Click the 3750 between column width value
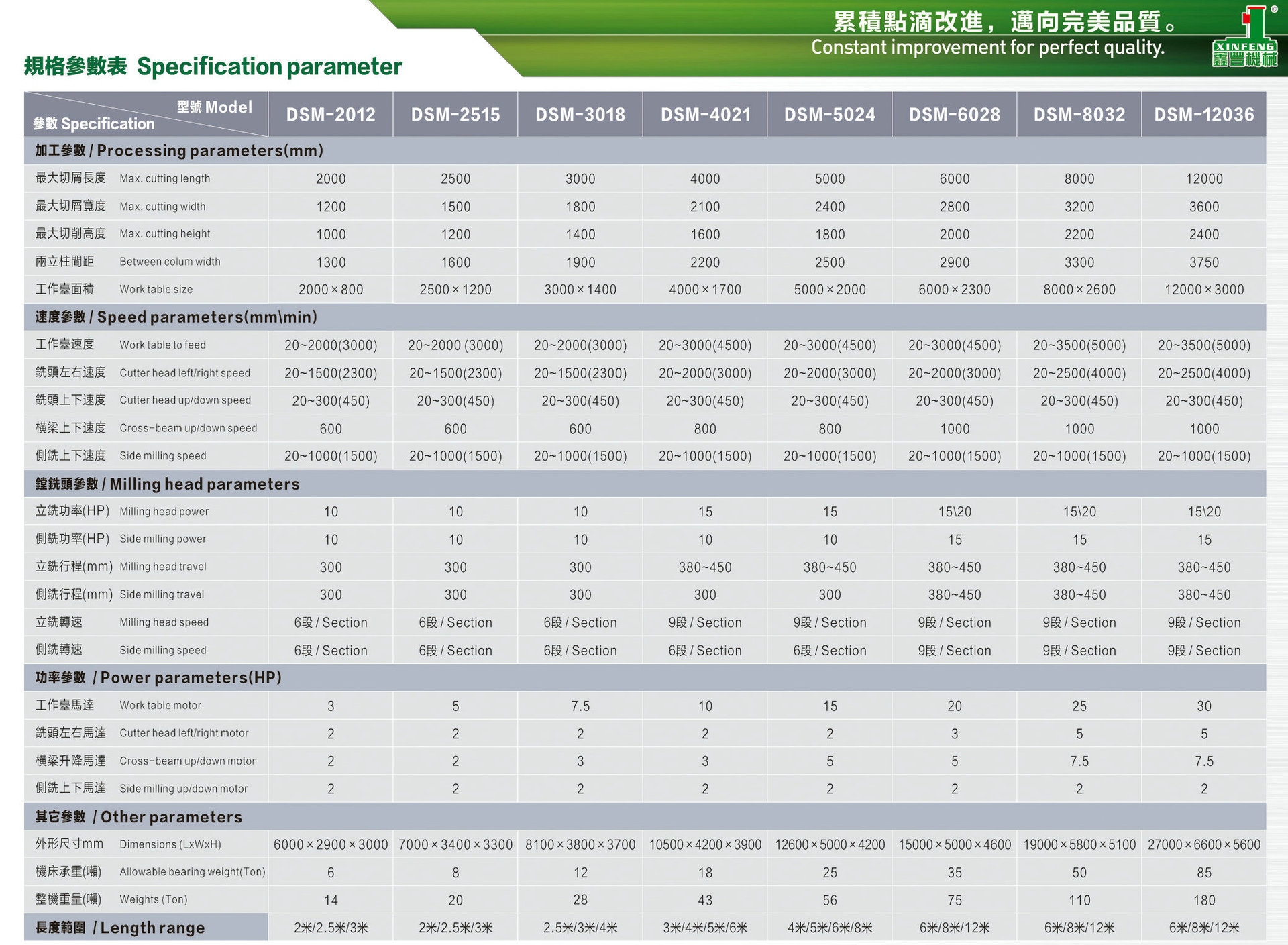 1204,262
